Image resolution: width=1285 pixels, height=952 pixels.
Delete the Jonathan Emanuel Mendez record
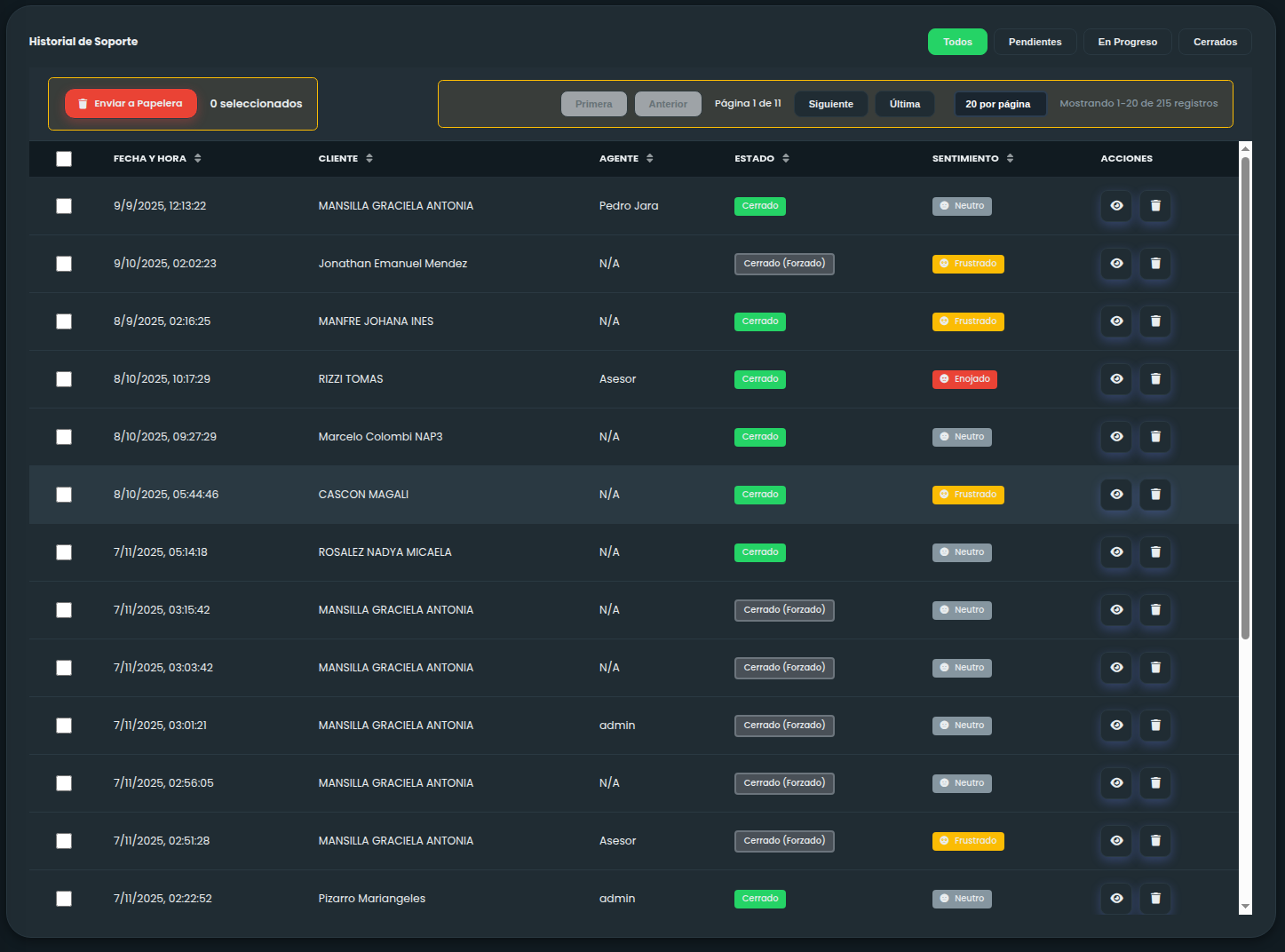(x=1155, y=264)
